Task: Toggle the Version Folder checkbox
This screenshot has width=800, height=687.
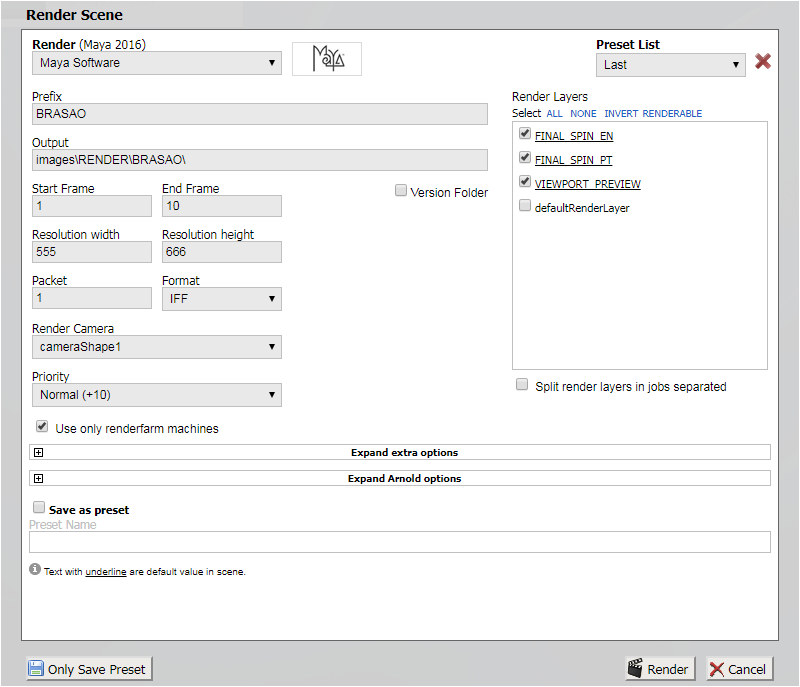Action: [x=401, y=191]
